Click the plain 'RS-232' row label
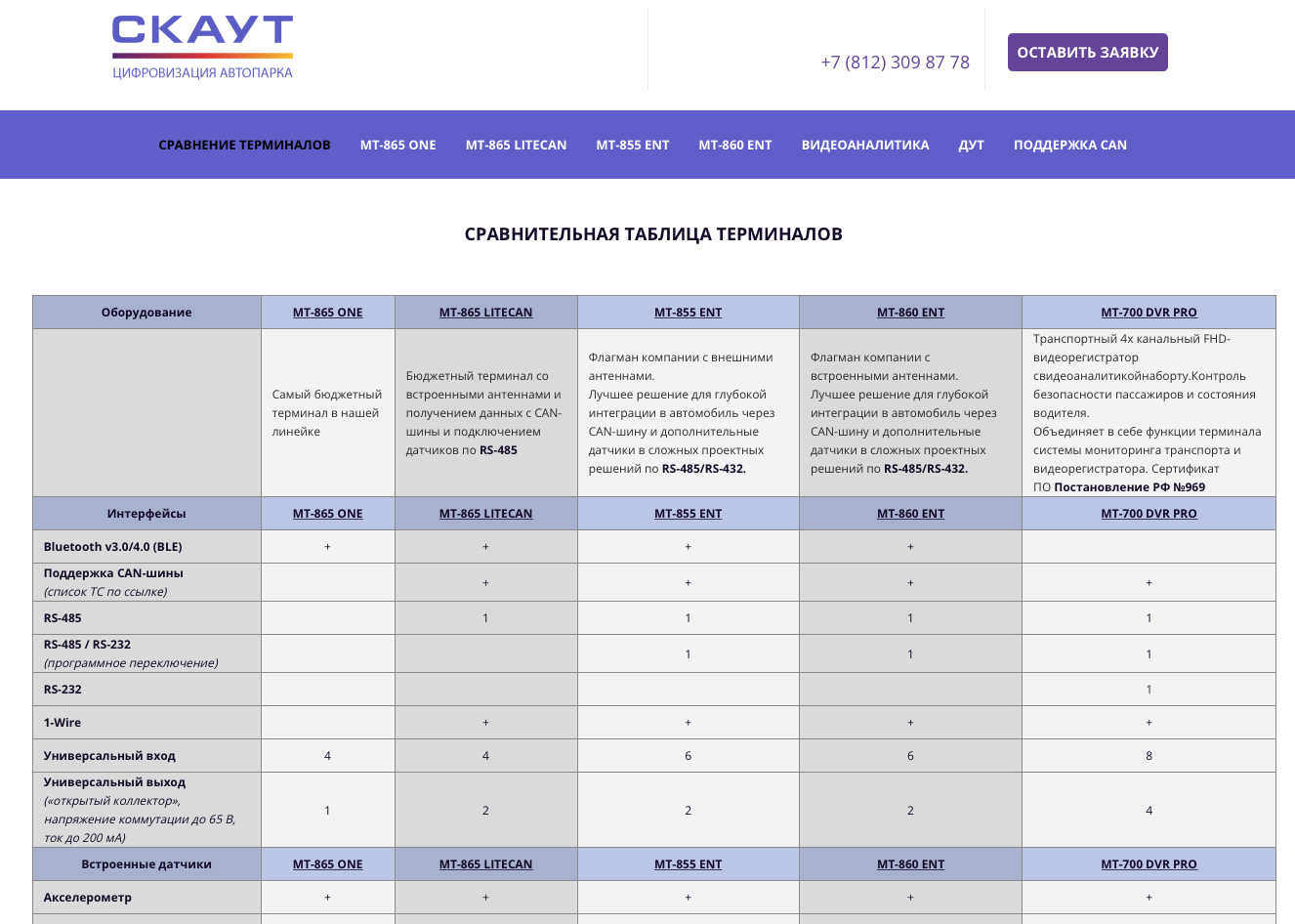Viewport: 1295px width, 924px height. [x=63, y=690]
